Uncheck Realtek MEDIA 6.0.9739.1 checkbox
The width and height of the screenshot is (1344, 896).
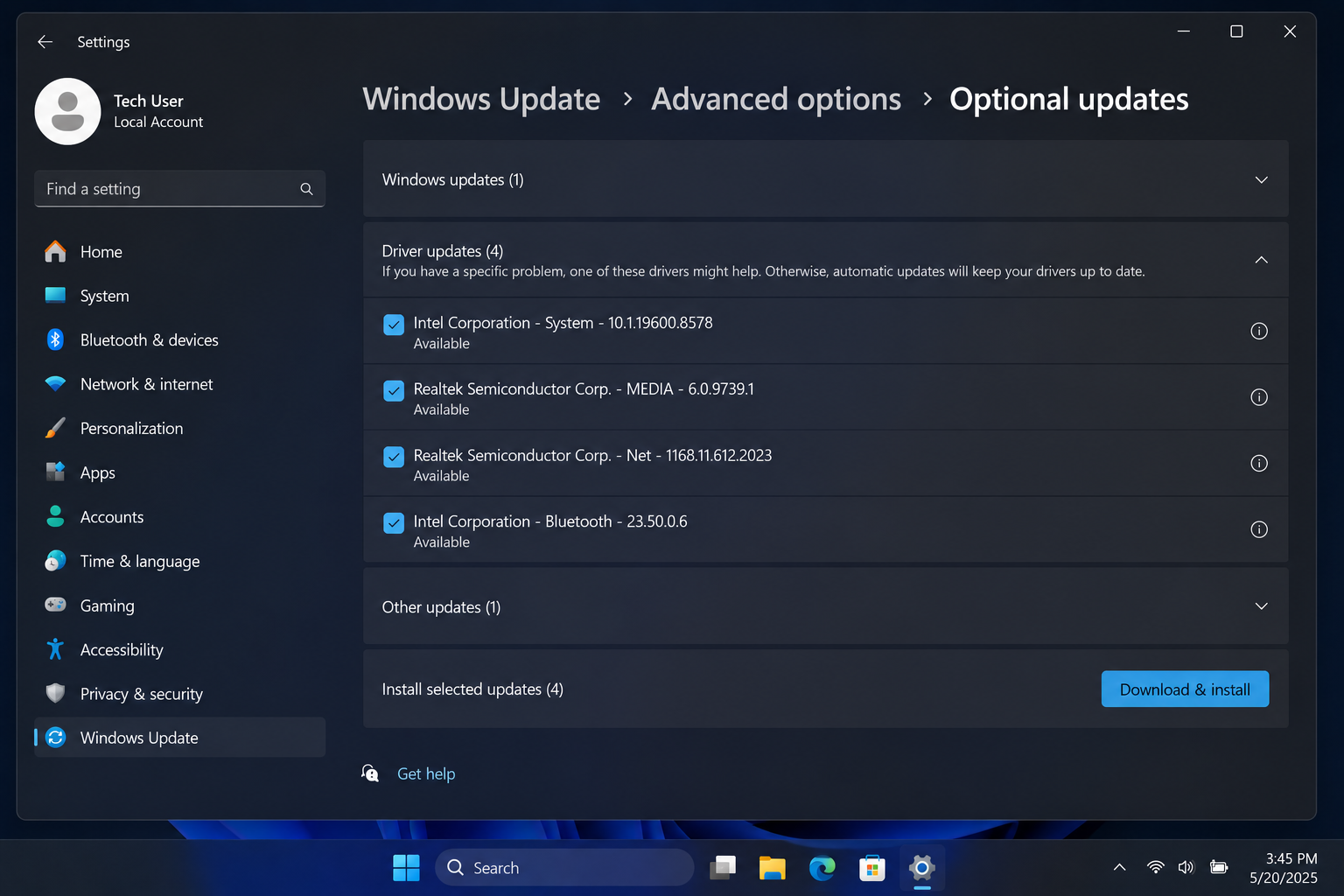point(394,391)
